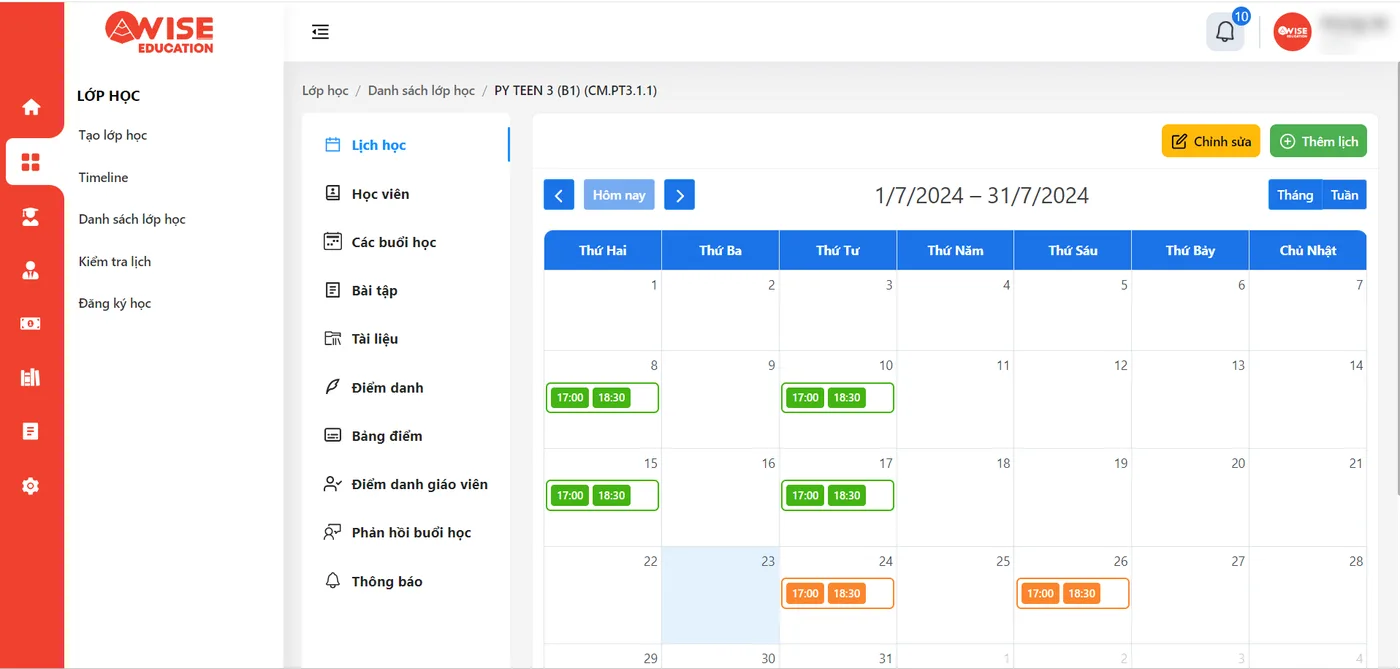Open the document report icon in sidebar
This screenshot has width=1400, height=669.
(x=31, y=431)
